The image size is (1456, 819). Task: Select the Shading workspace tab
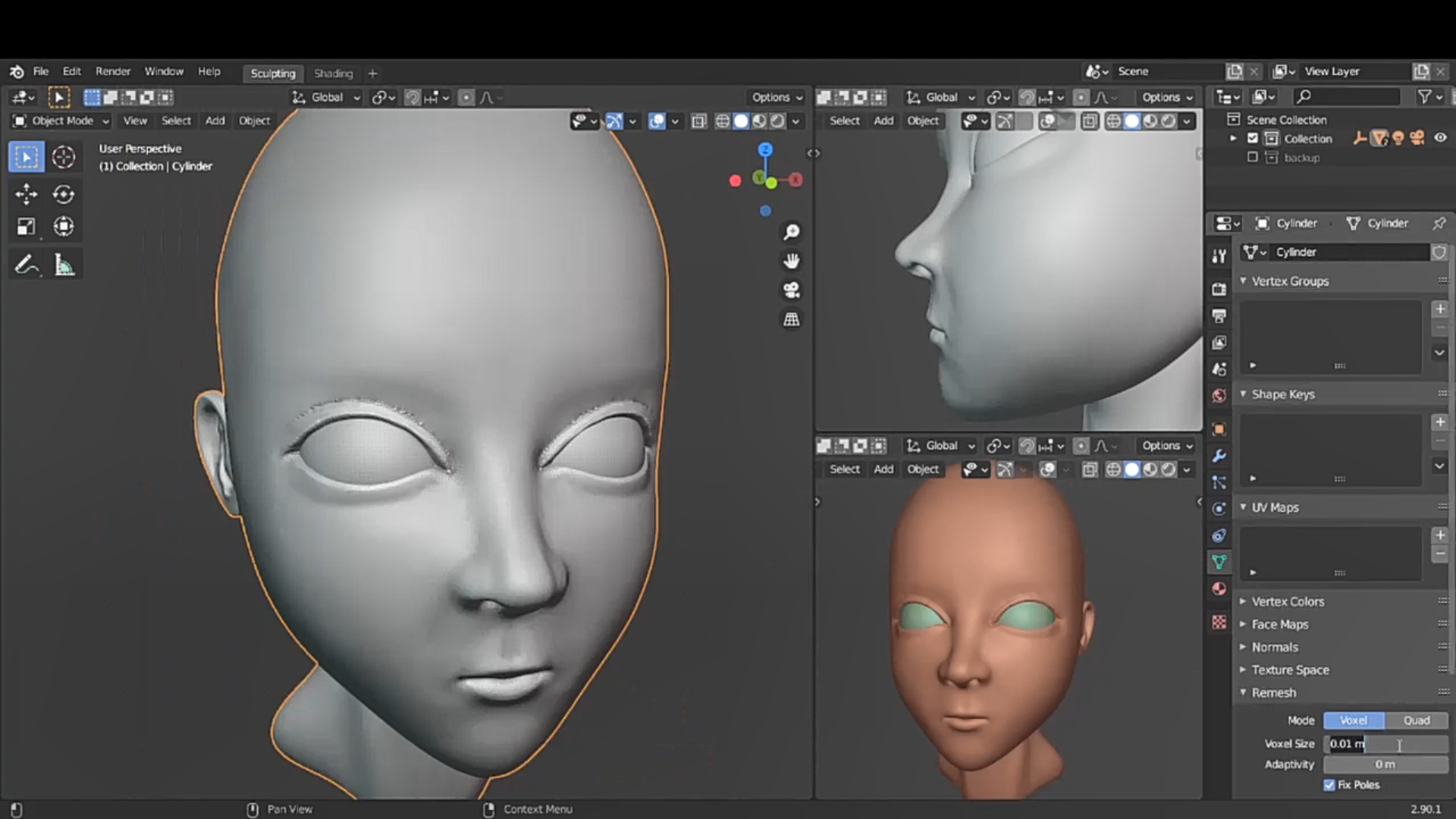click(x=333, y=72)
